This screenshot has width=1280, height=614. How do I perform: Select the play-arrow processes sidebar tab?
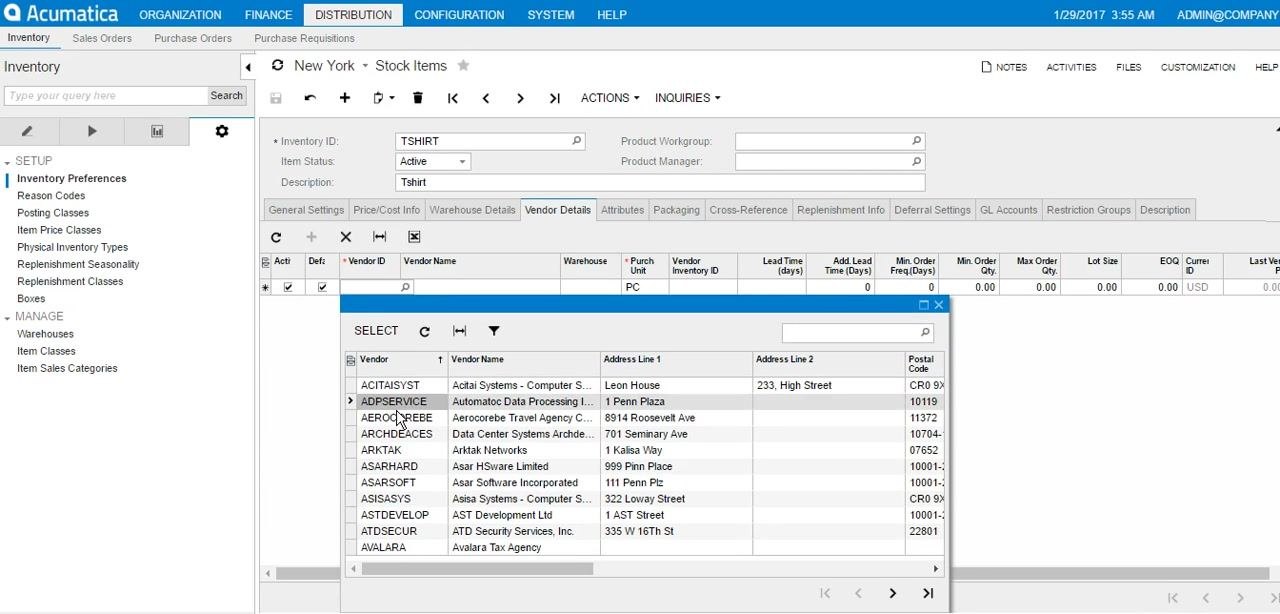click(92, 131)
